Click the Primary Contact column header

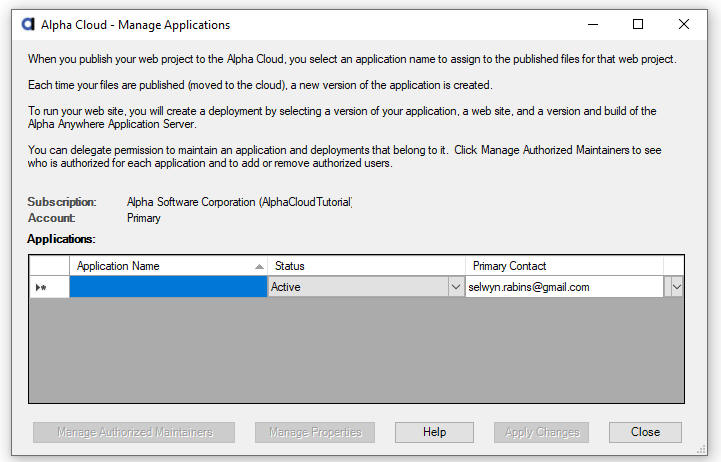564,266
